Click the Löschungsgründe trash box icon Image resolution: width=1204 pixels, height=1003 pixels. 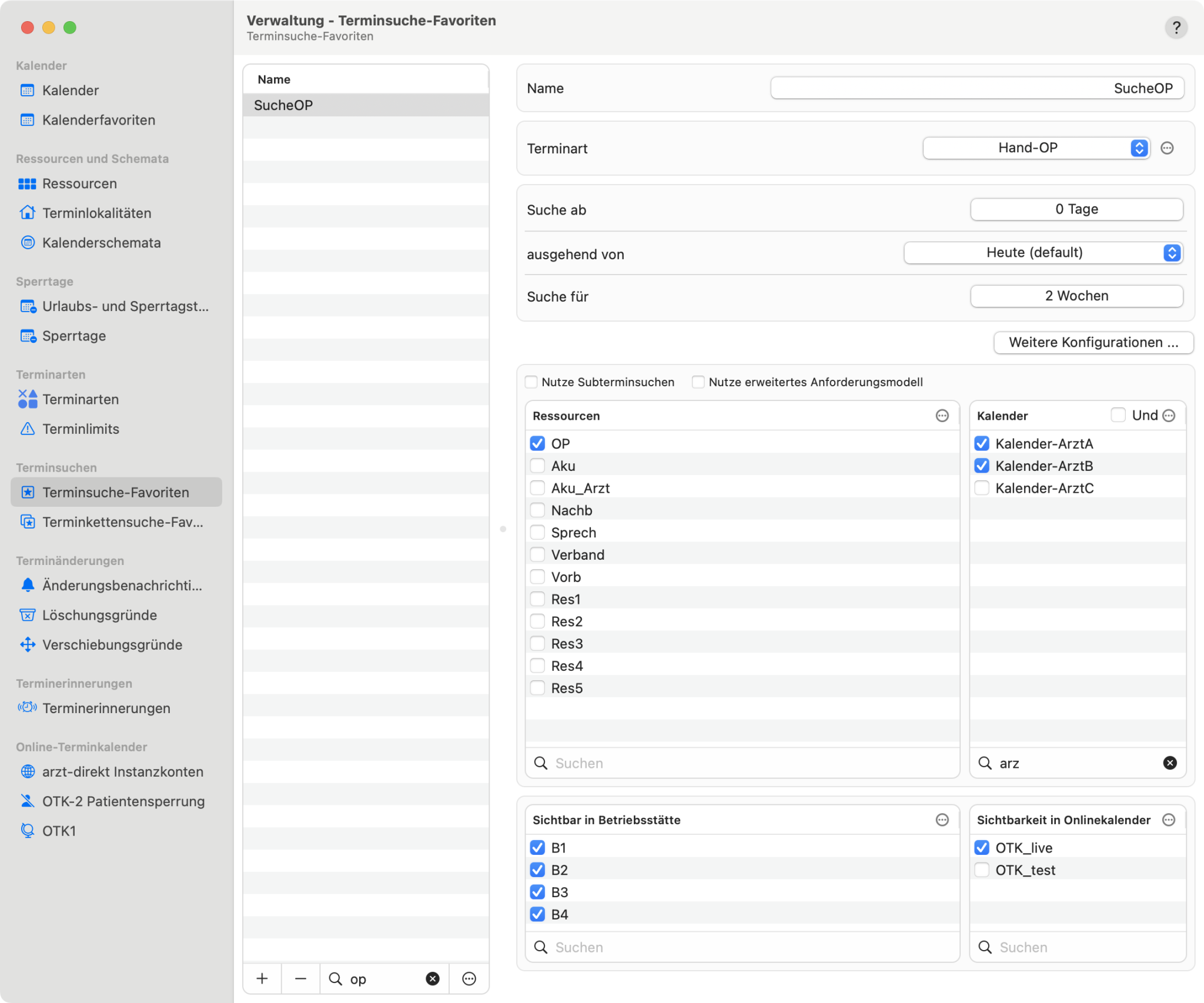coord(27,615)
